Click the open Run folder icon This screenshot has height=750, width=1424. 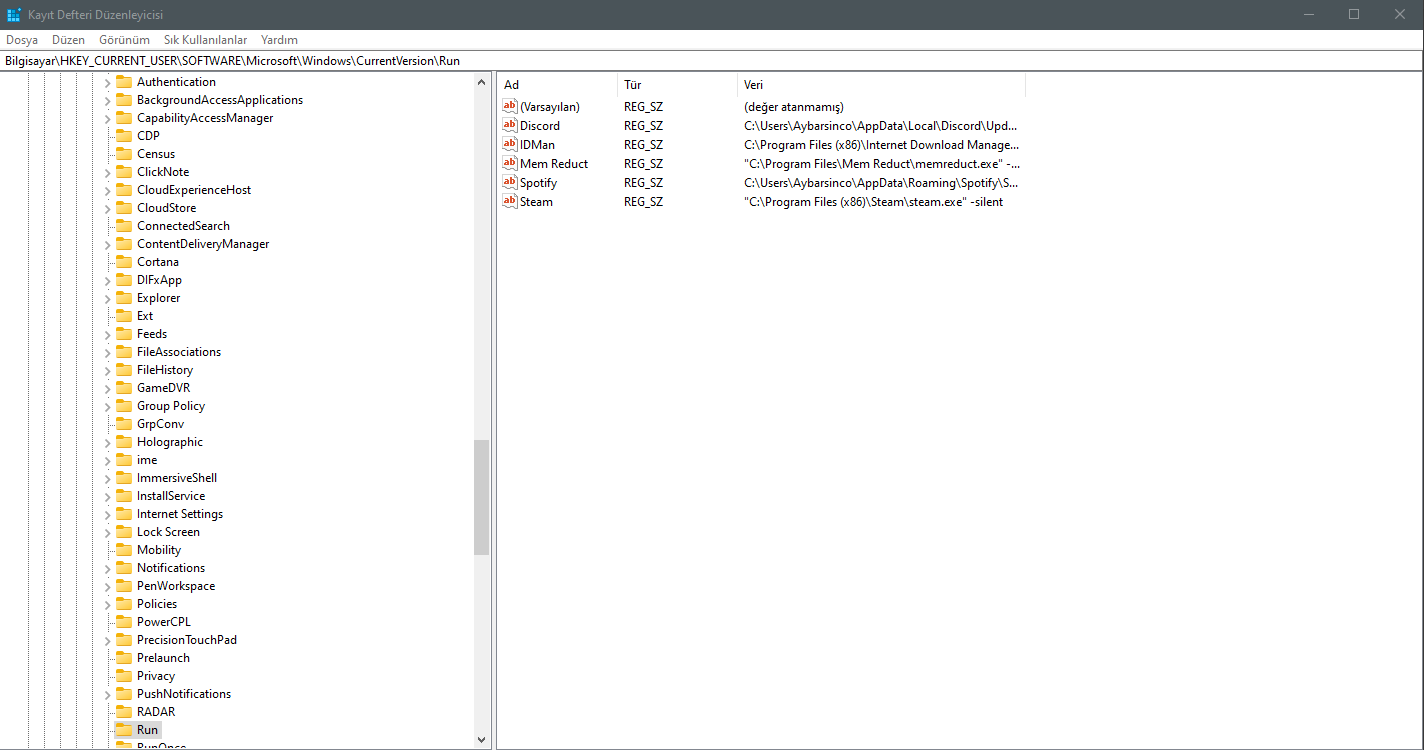click(124, 730)
